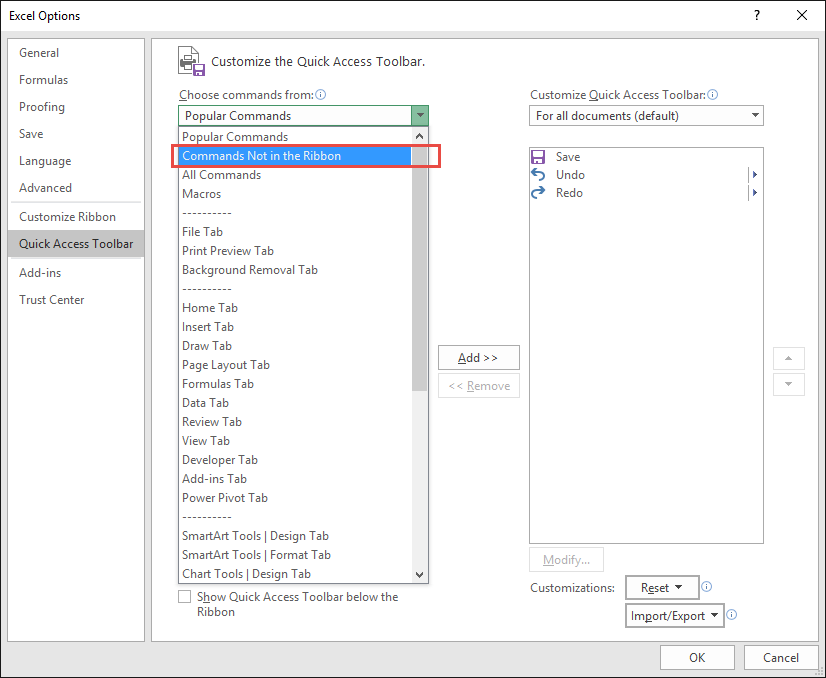Select the Undo command icon

coord(537,174)
